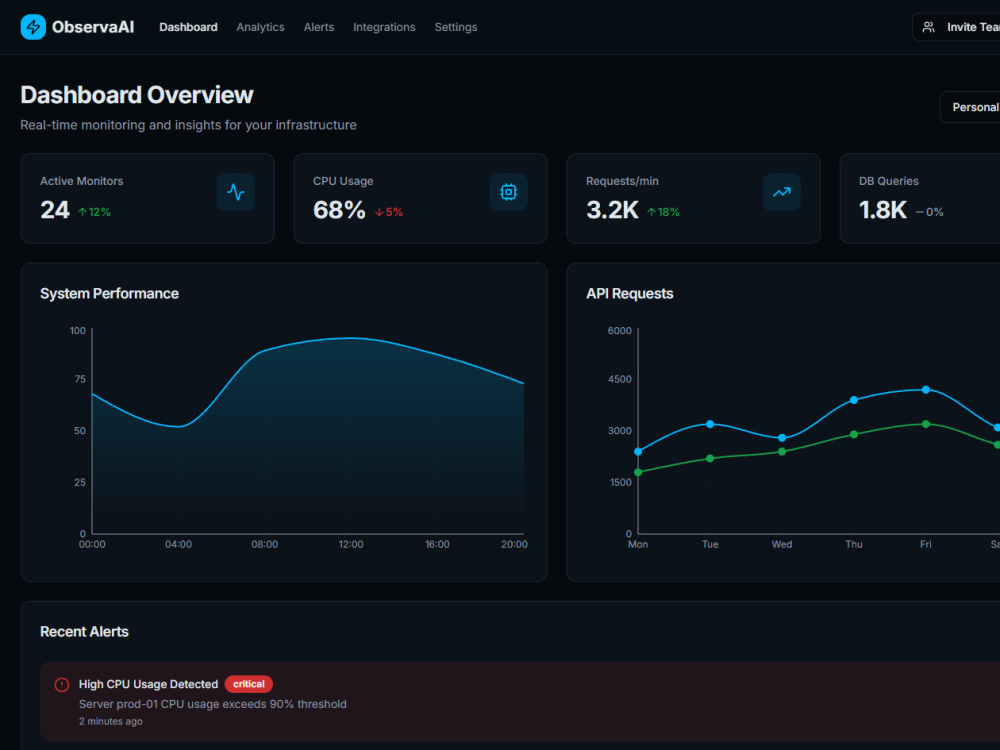The image size is (1000, 750).
Task: Click the alert description about prod-01 server
Action: tap(212, 704)
